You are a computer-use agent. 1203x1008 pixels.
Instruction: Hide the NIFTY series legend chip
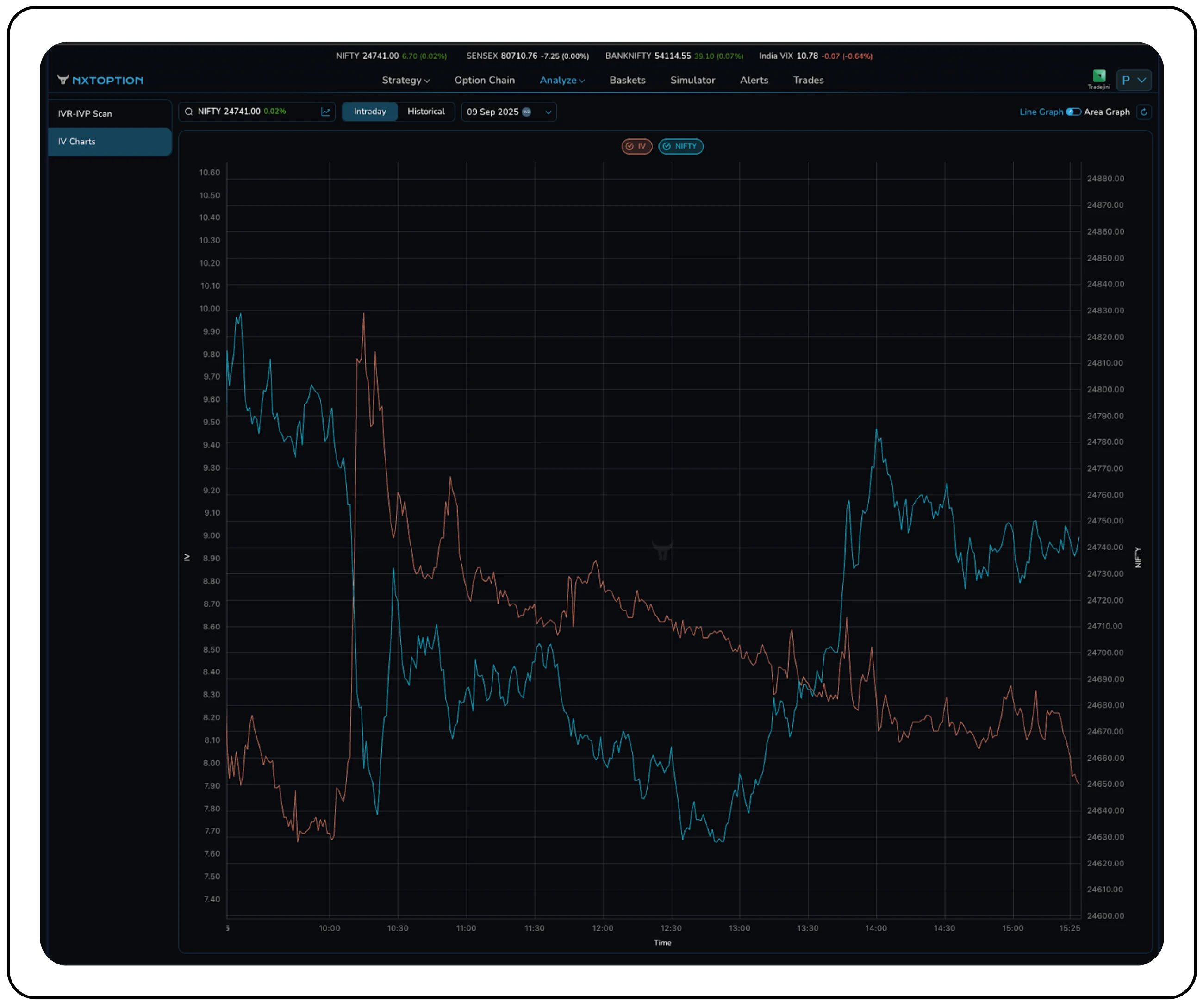coord(680,147)
